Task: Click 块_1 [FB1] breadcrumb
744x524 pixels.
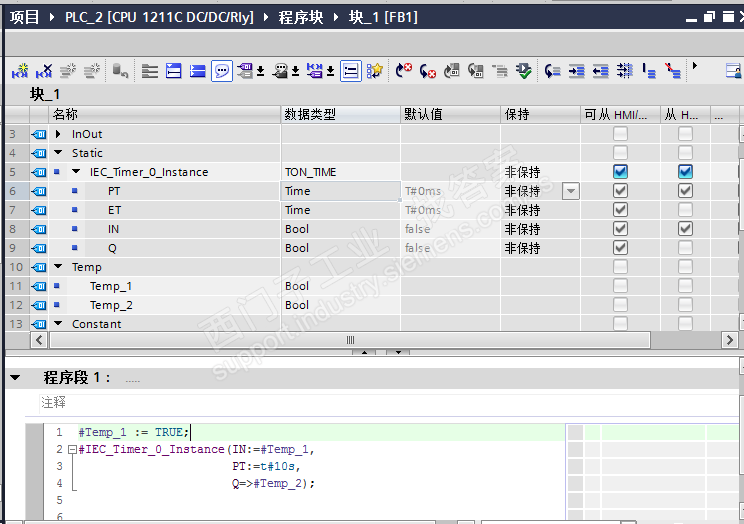Action: coord(383,18)
